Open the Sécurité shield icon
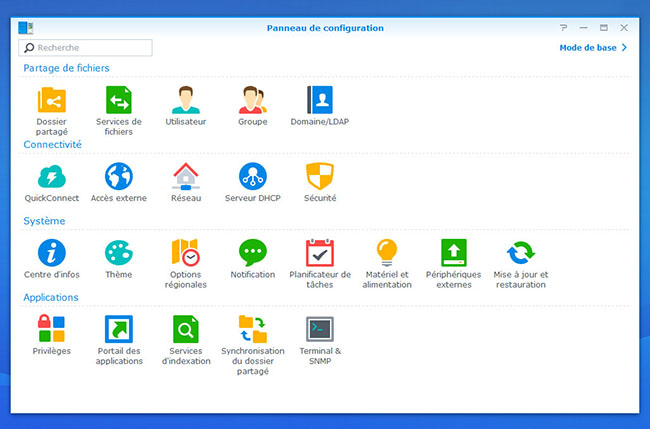Viewport: 650px width, 429px height. pyautogui.click(x=320, y=177)
